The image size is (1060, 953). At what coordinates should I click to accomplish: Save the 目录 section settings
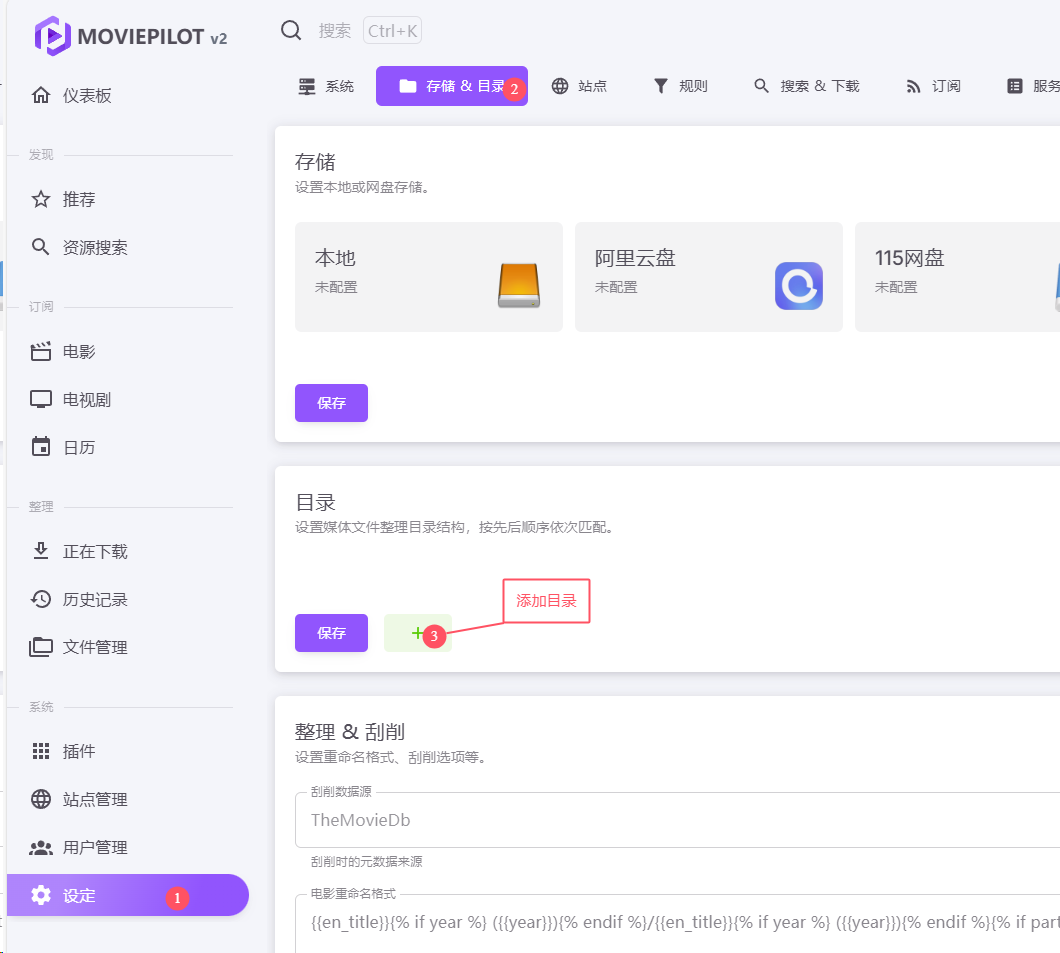coord(331,633)
